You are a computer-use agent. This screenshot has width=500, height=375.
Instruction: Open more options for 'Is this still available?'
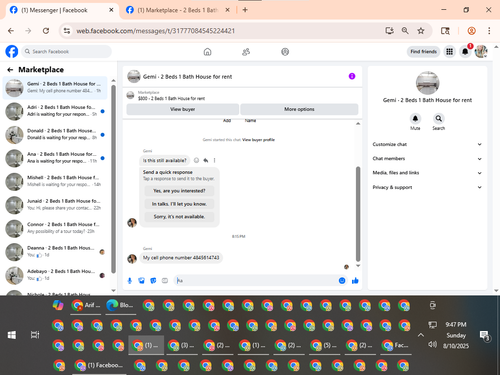tap(214, 160)
